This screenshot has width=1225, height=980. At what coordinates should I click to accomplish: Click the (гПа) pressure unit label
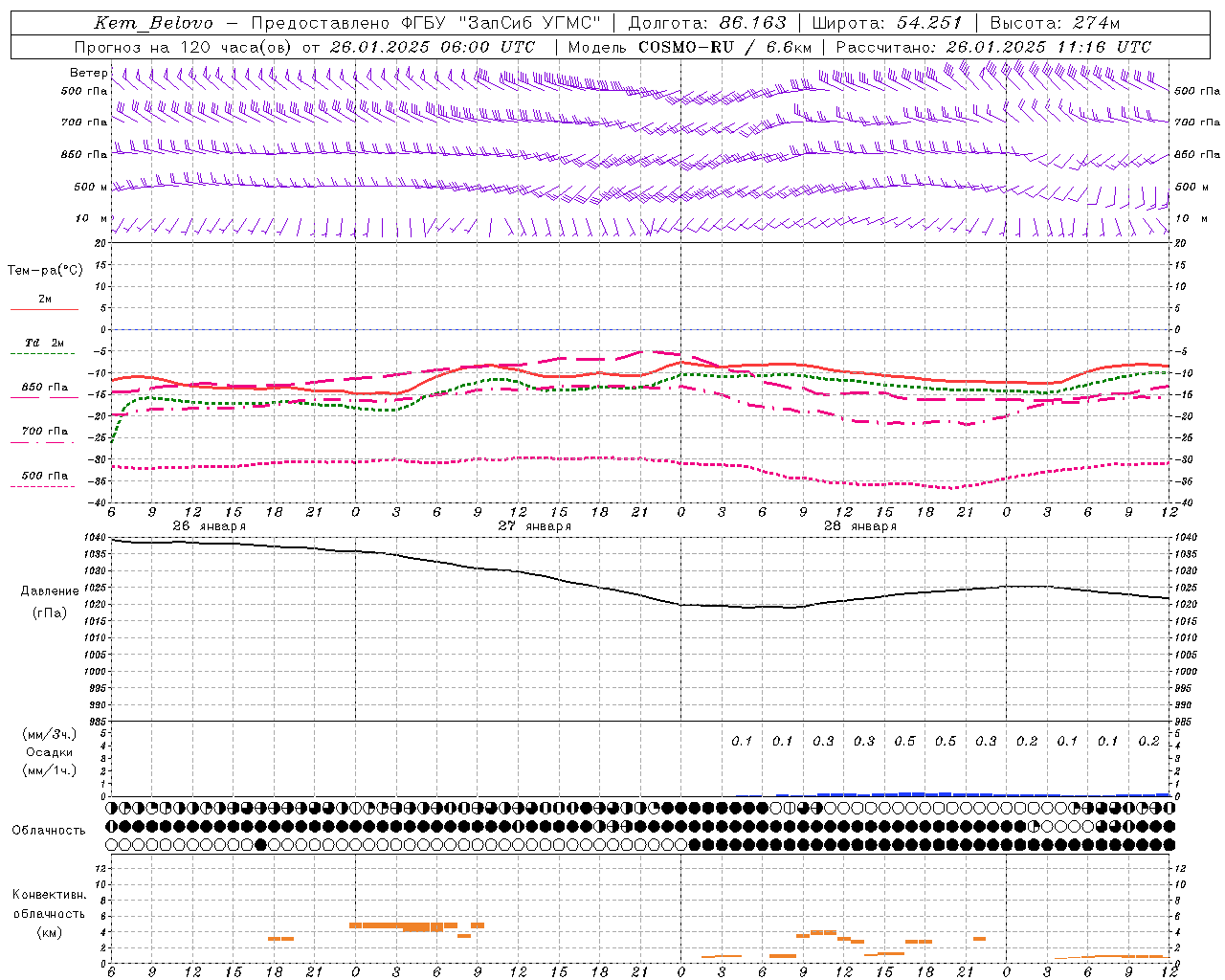(50, 613)
